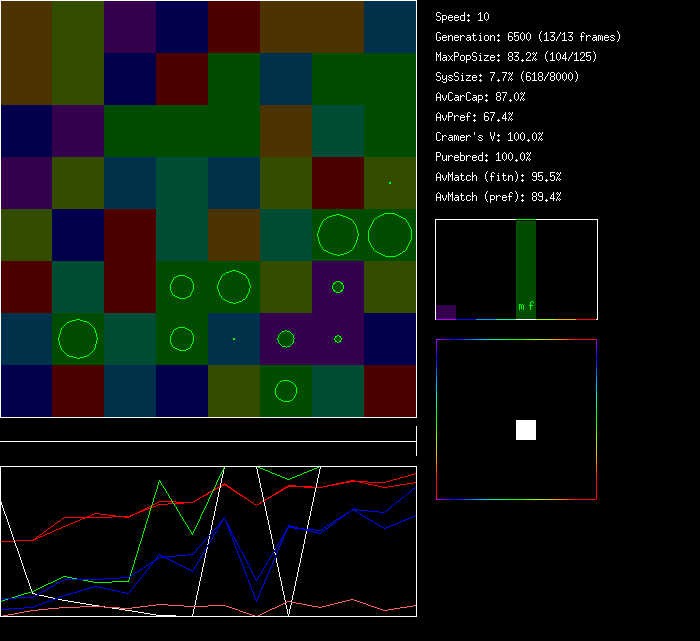
Task: Click the Generation: 6500 counter text
Action: tap(528, 37)
